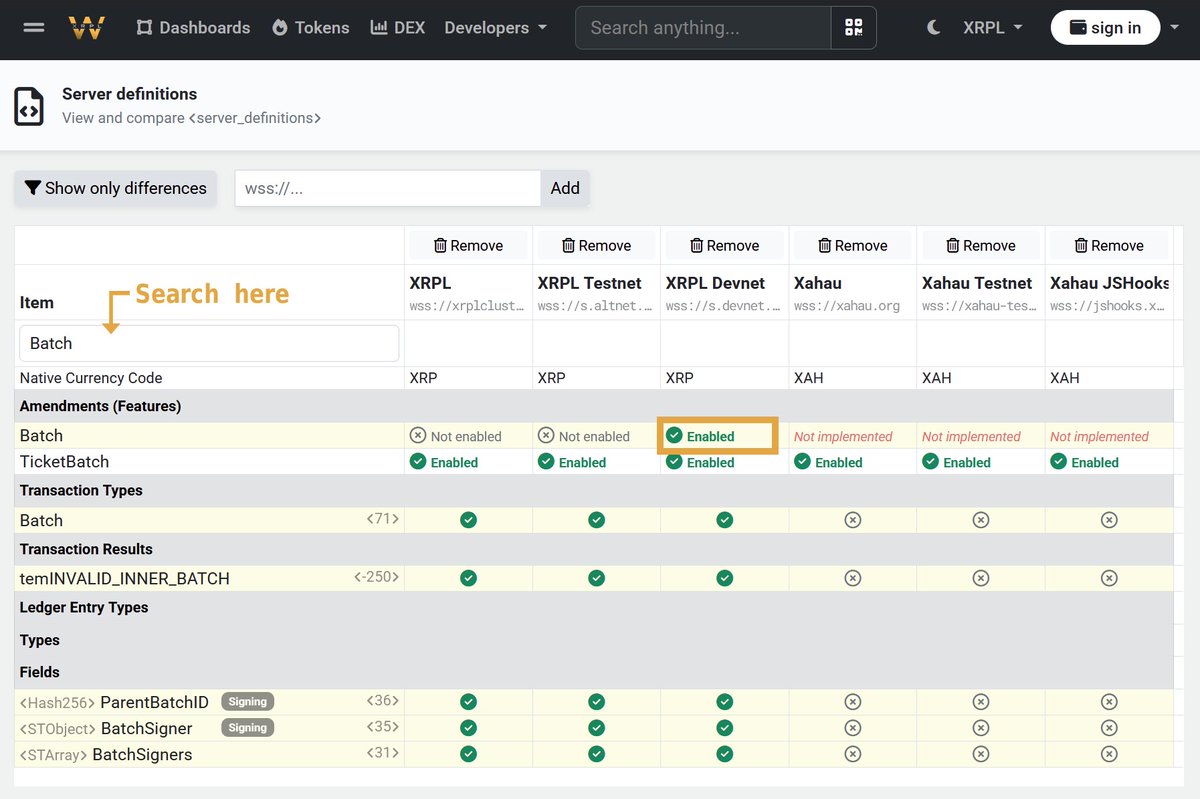Image resolution: width=1200 pixels, height=799 pixels.
Task: Open the hamburger sidebar menu
Action: [34, 28]
